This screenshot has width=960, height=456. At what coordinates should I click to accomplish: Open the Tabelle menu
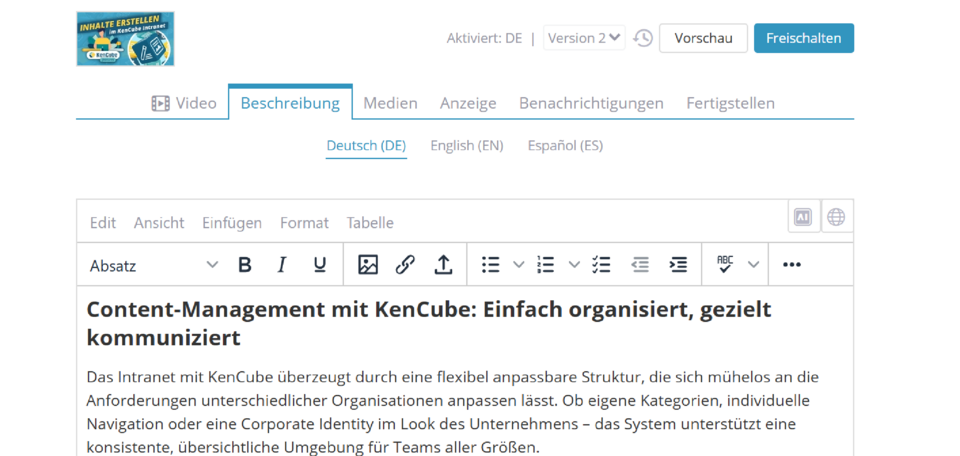click(x=370, y=223)
